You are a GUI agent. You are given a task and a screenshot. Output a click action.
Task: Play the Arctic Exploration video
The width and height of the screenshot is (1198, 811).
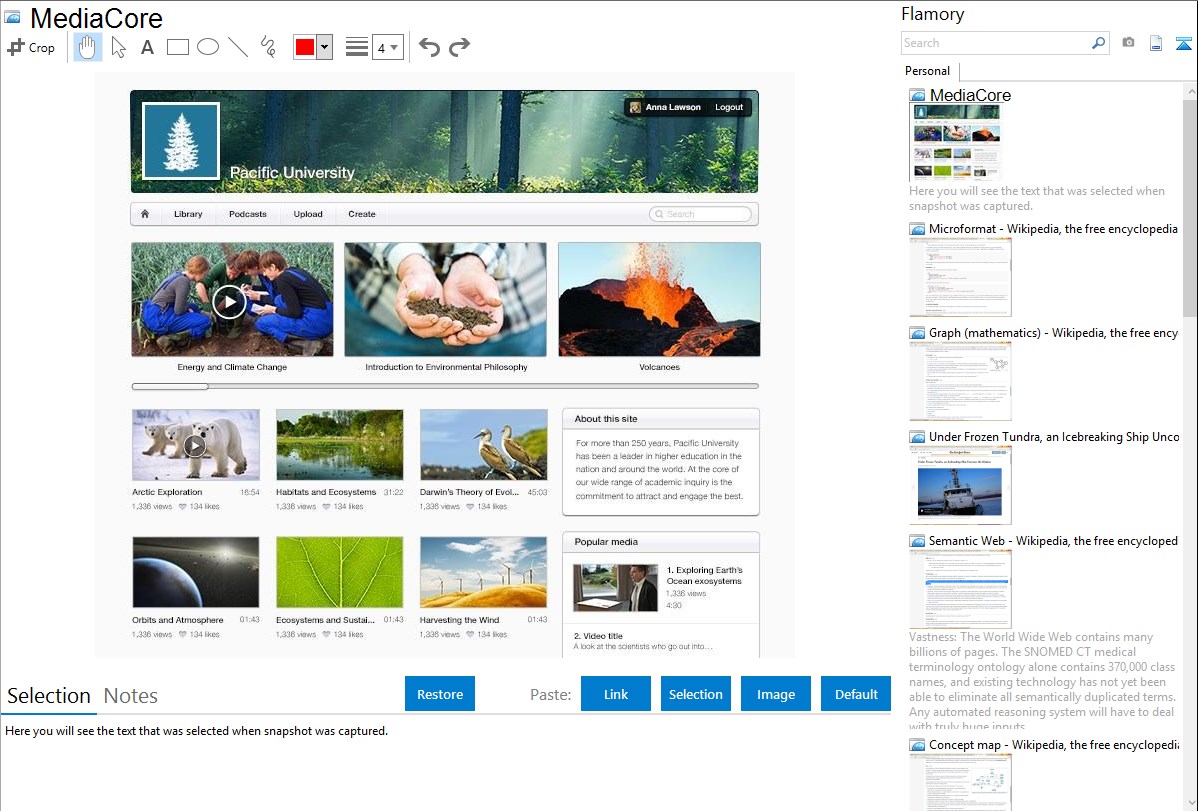pos(195,445)
